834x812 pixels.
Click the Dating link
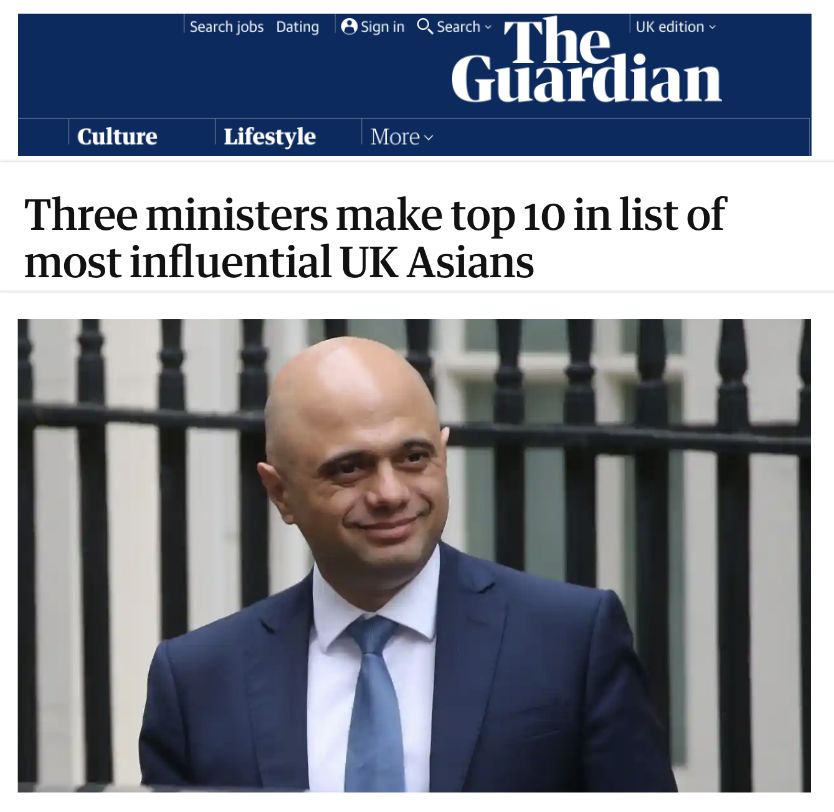297,27
